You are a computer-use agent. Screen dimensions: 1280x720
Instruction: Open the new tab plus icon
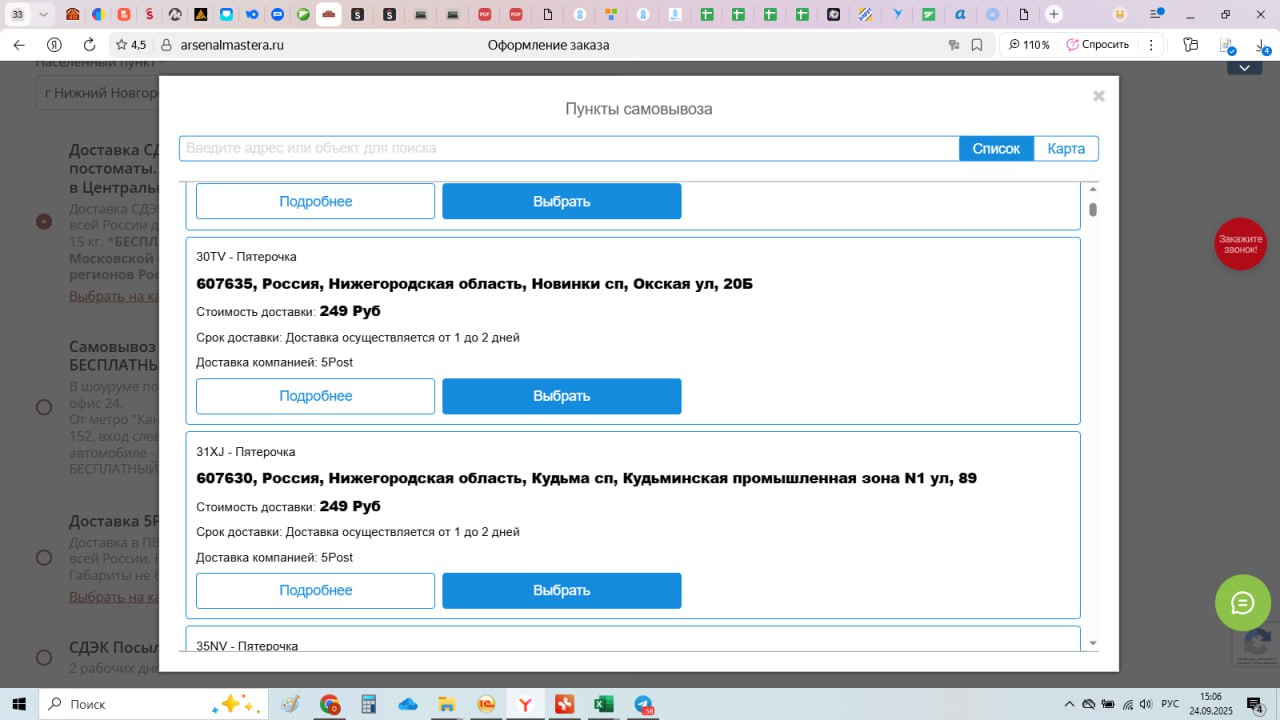coord(1053,15)
